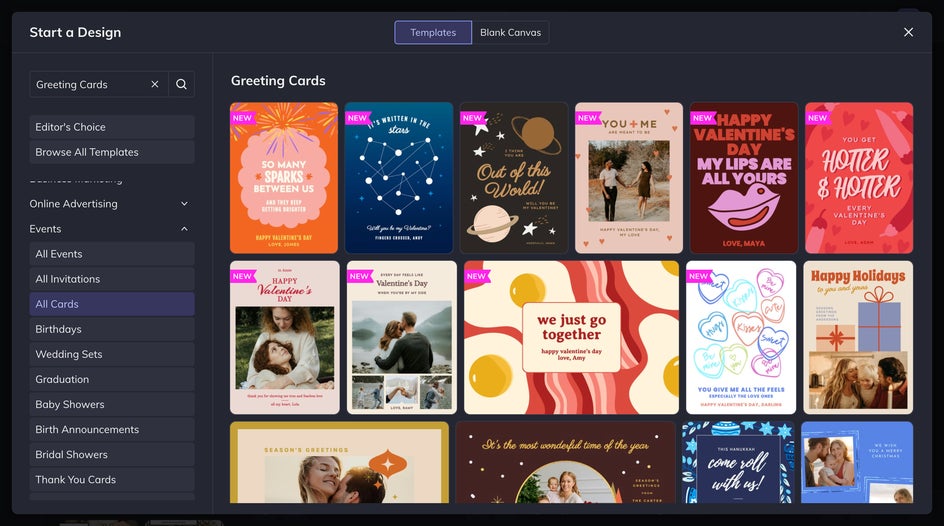944x526 pixels.
Task: Open the Most Wonderful Time of the Year template
Action: pos(565,462)
